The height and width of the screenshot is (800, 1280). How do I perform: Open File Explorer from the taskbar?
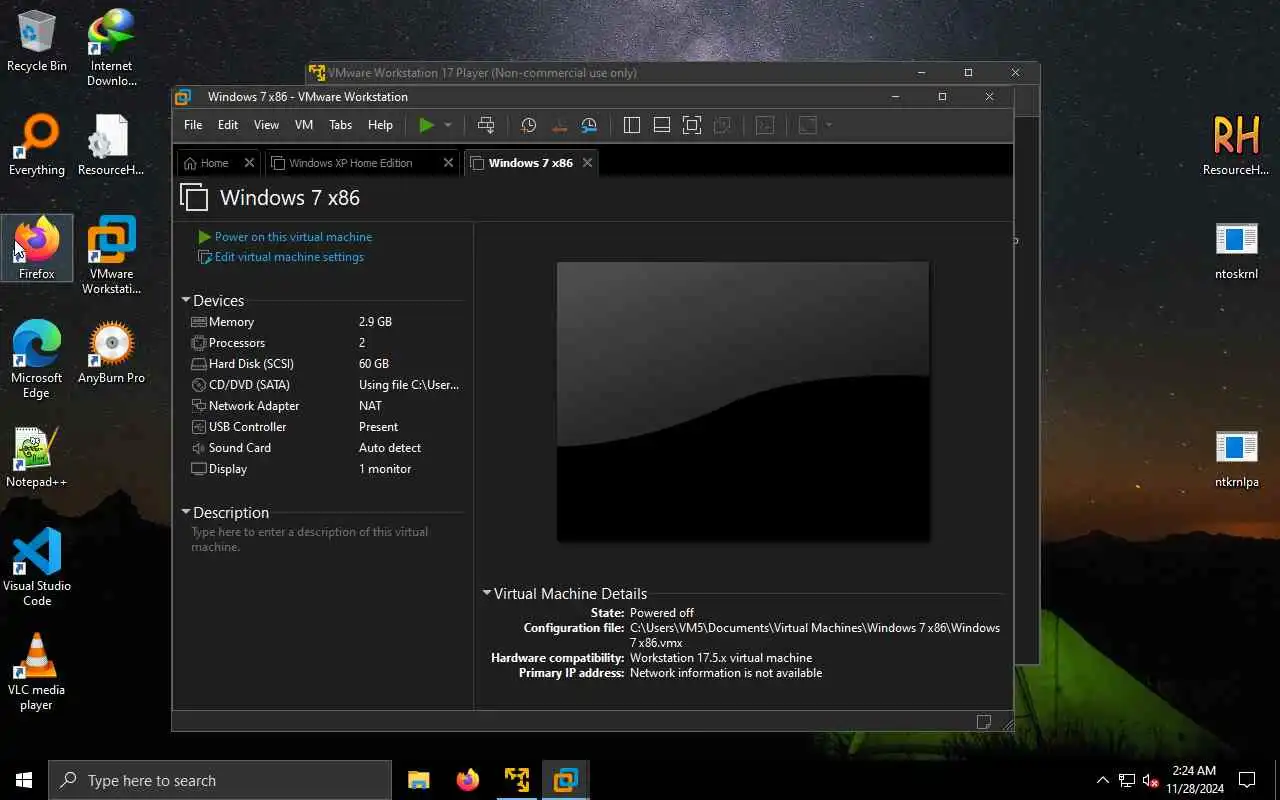[419, 780]
